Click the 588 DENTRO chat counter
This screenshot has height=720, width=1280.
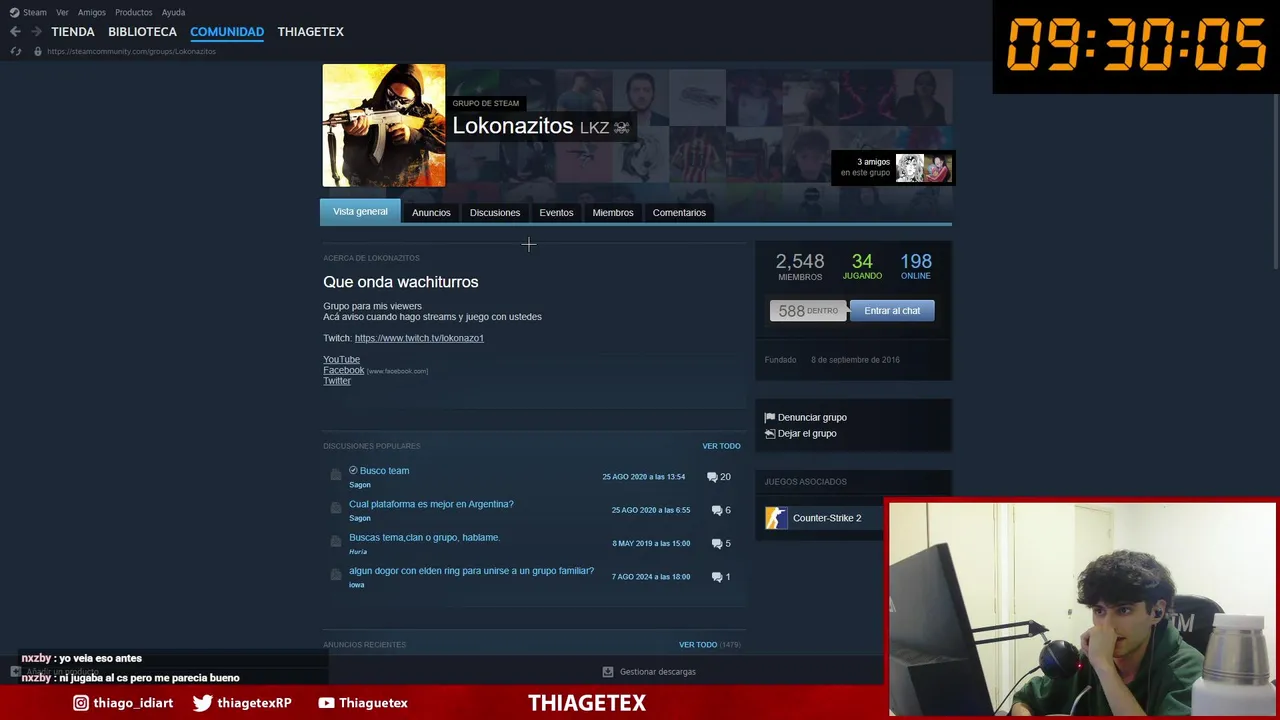pyautogui.click(x=808, y=311)
